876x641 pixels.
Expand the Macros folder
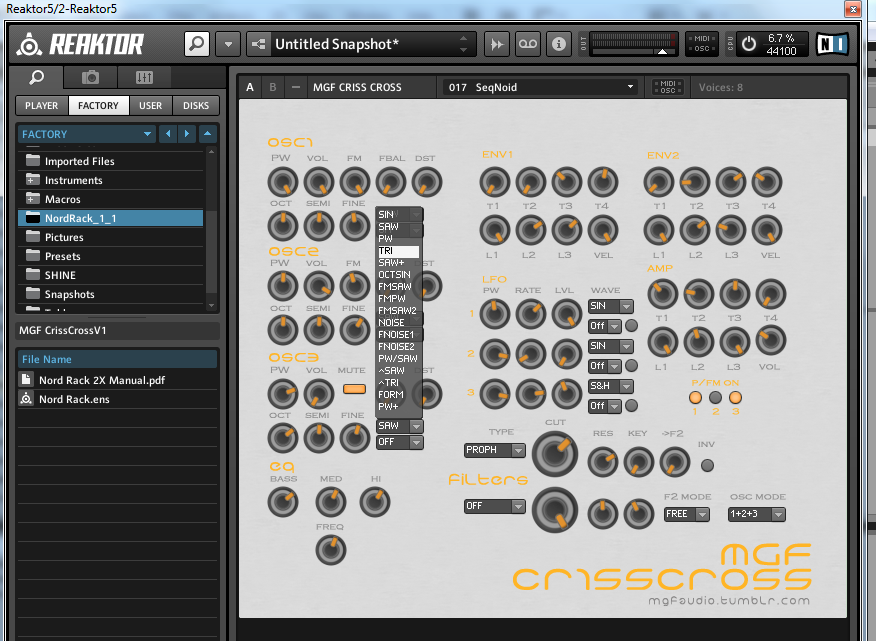[x=32, y=199]
